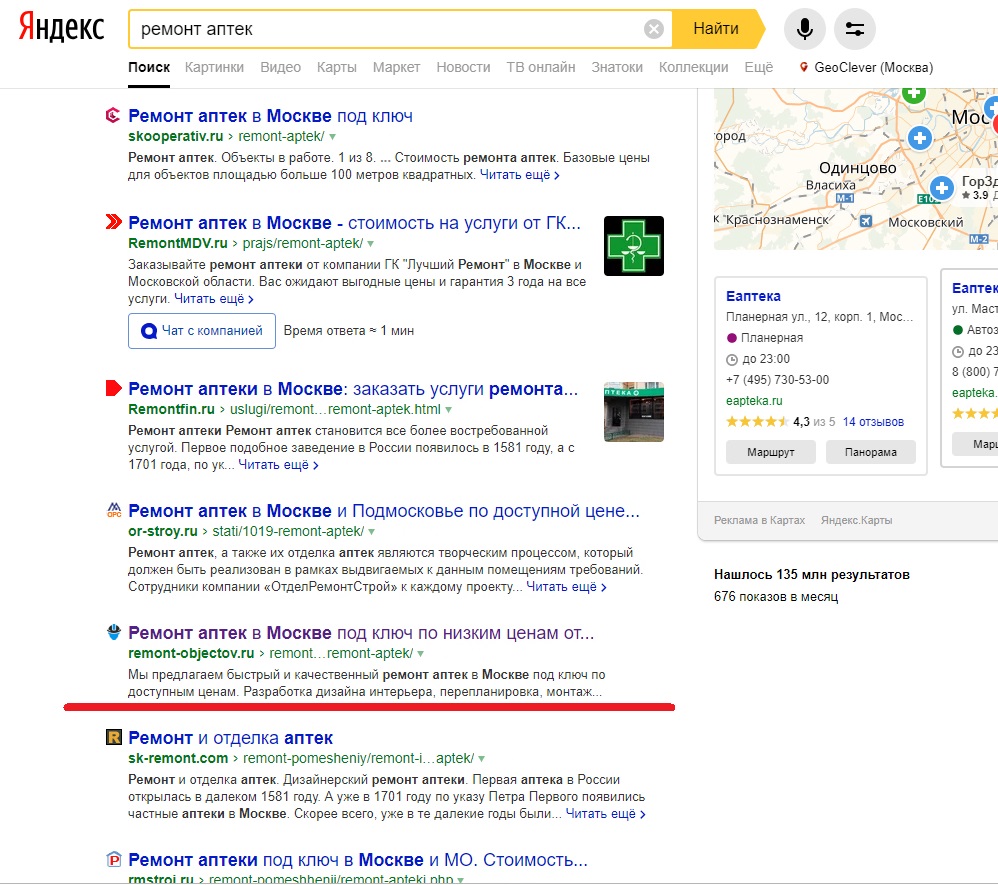
Task: Click phone number +7 (495) 730-53-00
Action: [x=777, y=379]
